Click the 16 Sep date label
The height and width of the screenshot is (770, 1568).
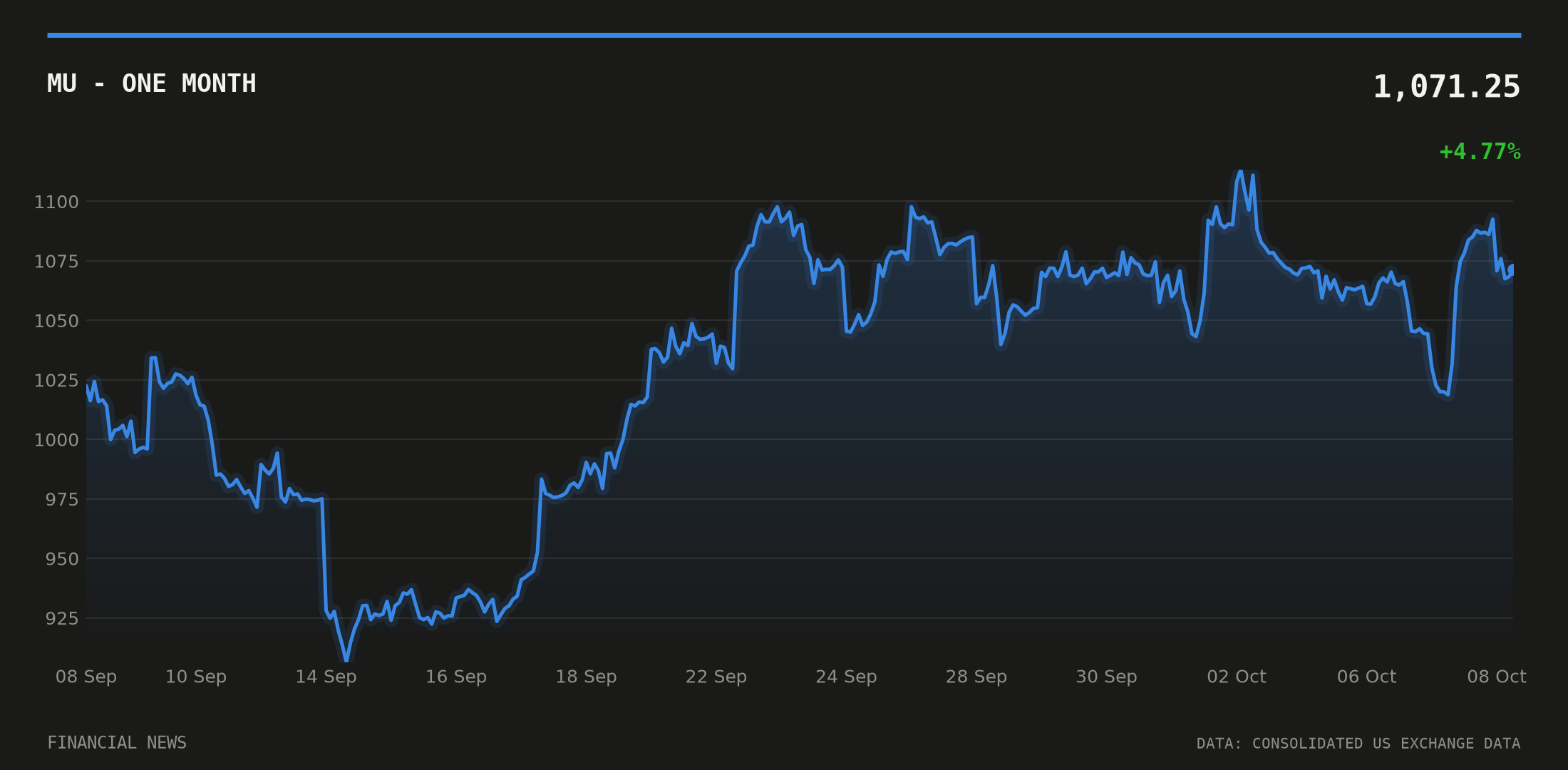(x=456, y=677)
